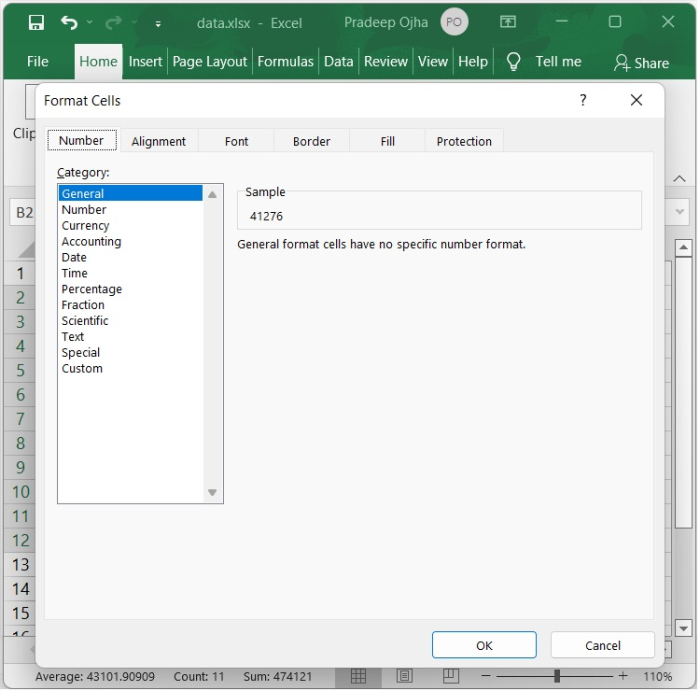The image size is (700, 691).
Task: Open the Border tab
Action: [x=311, y=141]
